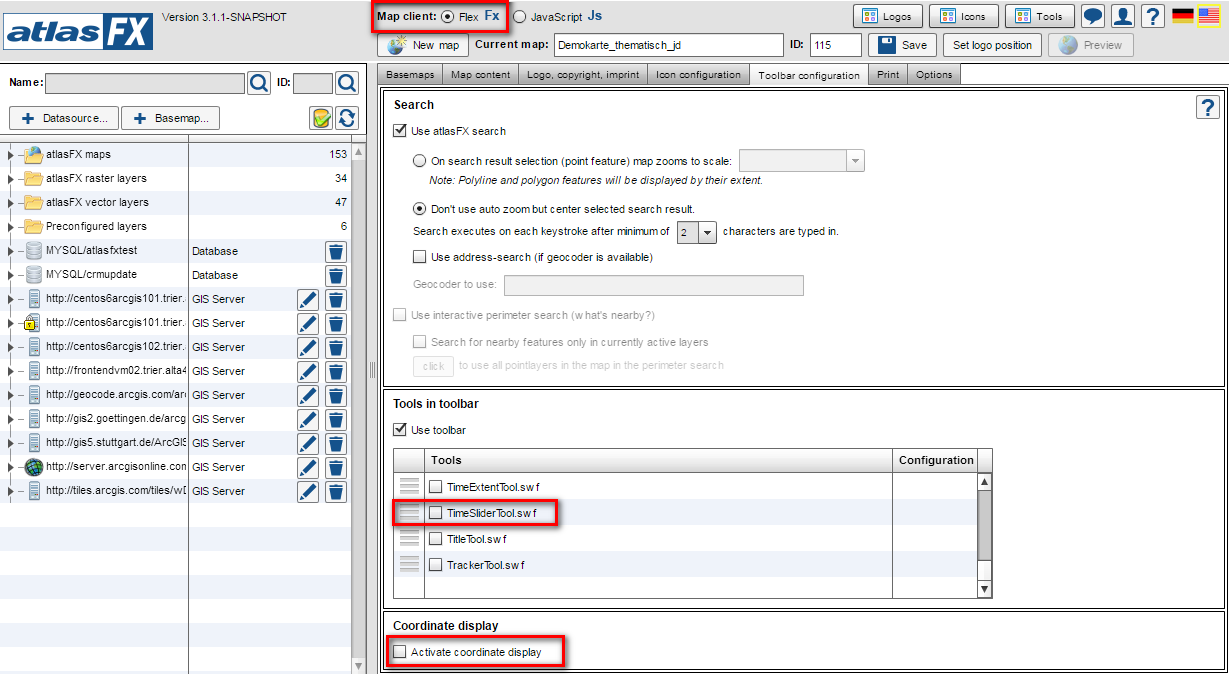Expand the Preconfigured layers folder

coord(11,226)
